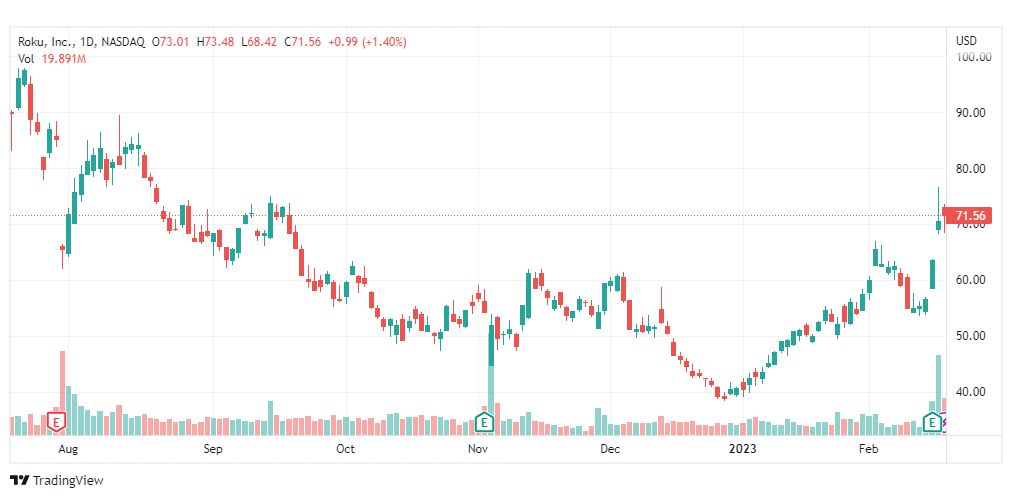Screen dimensions: 1012x498
Task: Click the 60.00 price axis label
Action: [x=971, y=280]
